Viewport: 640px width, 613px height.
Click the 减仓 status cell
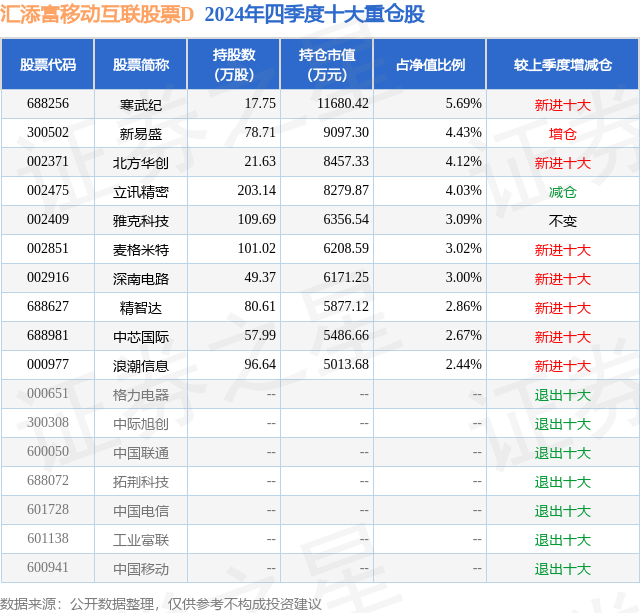click(x=563, y=192)
